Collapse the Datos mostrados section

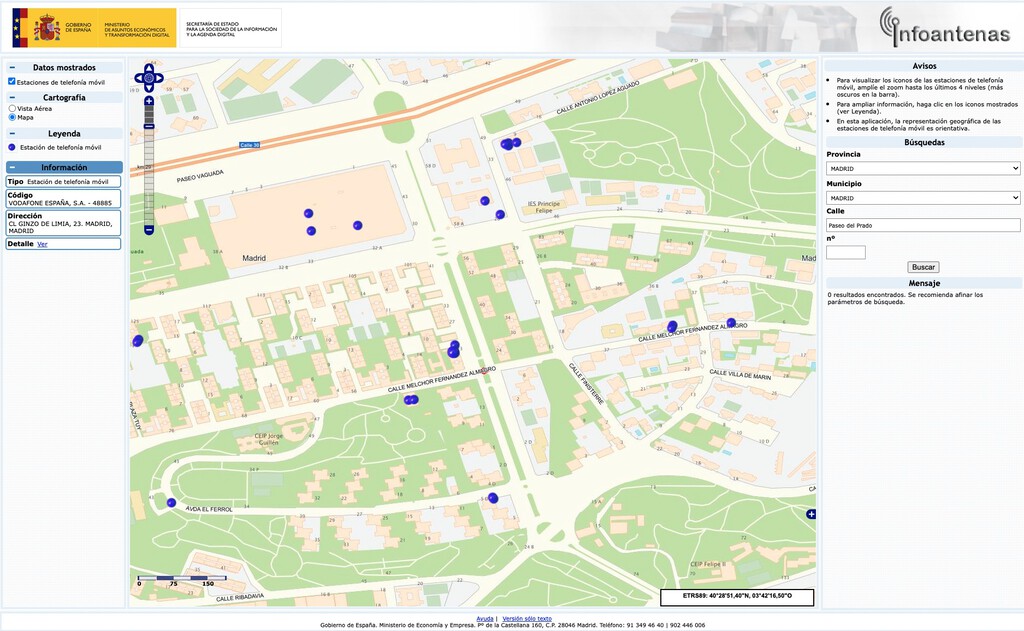tap(12, 68)
